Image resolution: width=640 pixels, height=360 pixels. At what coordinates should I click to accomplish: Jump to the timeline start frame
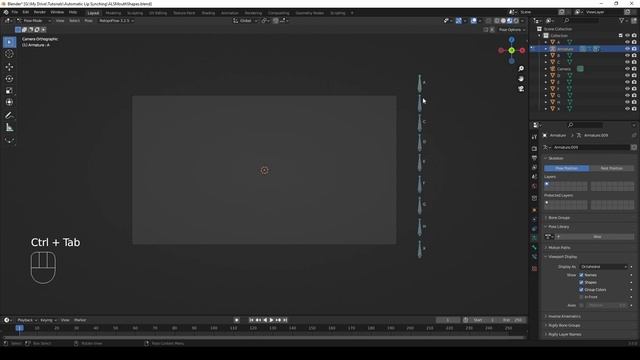[x=251, y=320]
